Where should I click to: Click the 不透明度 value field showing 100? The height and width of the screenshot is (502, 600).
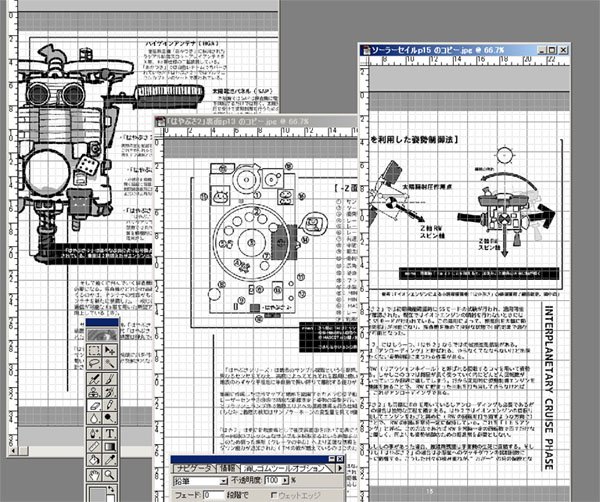(273, 481)
